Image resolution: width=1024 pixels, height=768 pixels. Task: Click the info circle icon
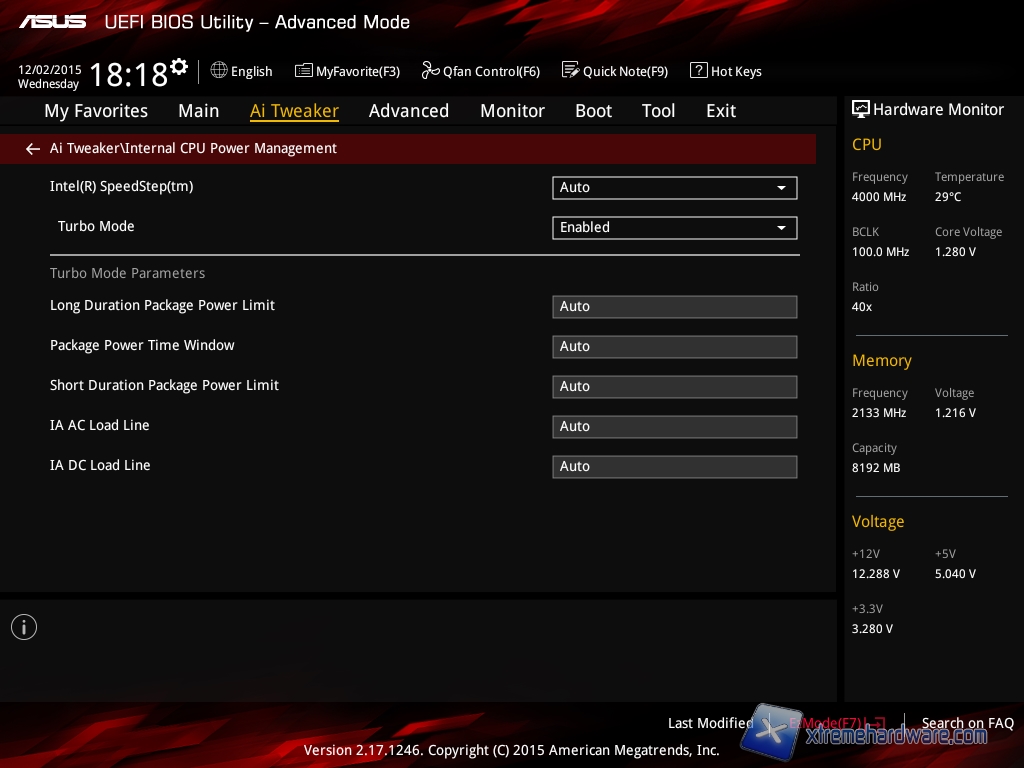coord(24,627)
